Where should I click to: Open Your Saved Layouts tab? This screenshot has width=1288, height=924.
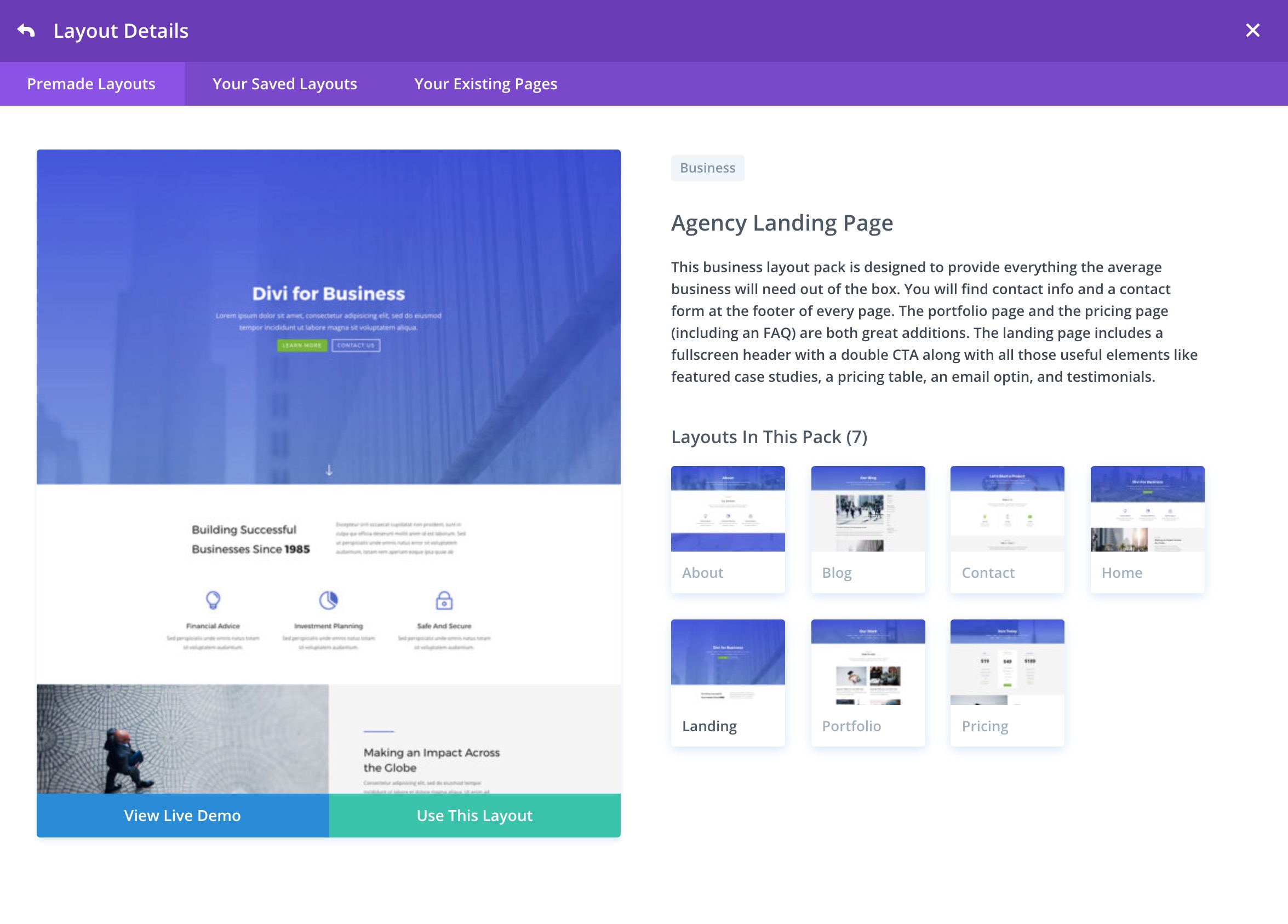tap(284, 83)
